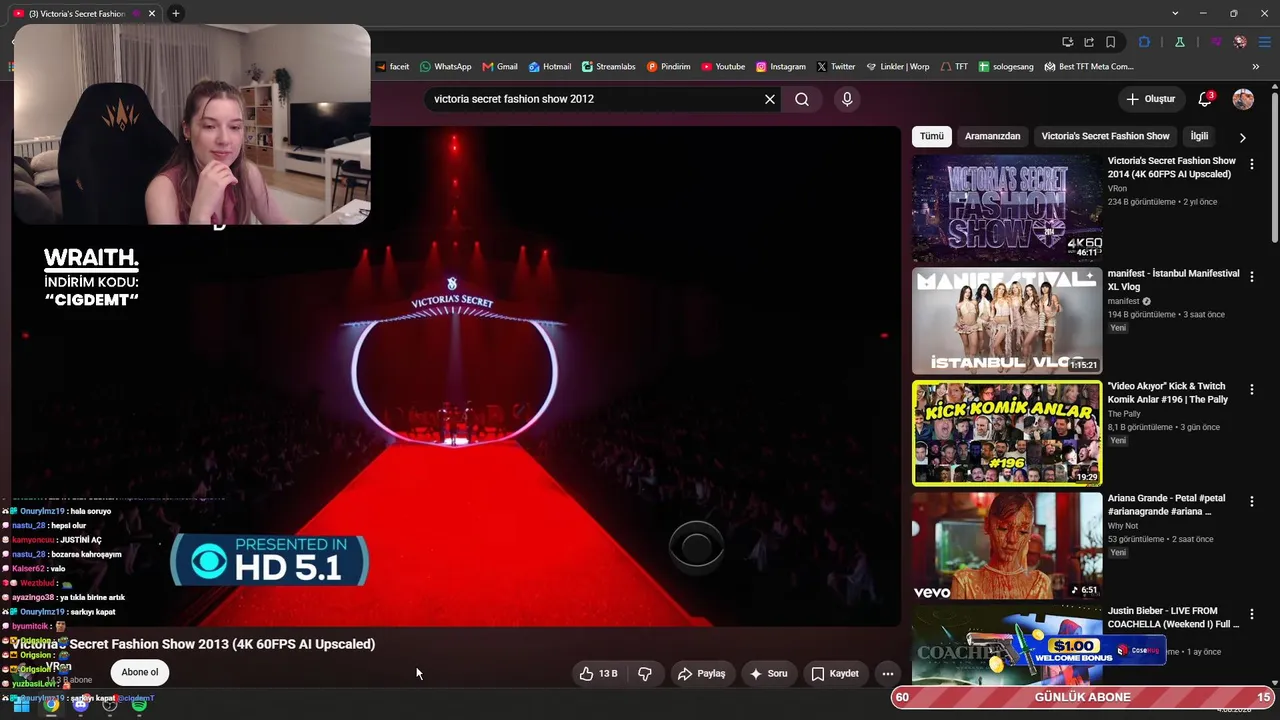This screenshot has height=720, width=1280.
Task: Select the İlgili filter chip
Action: [x=1199, y=136]
